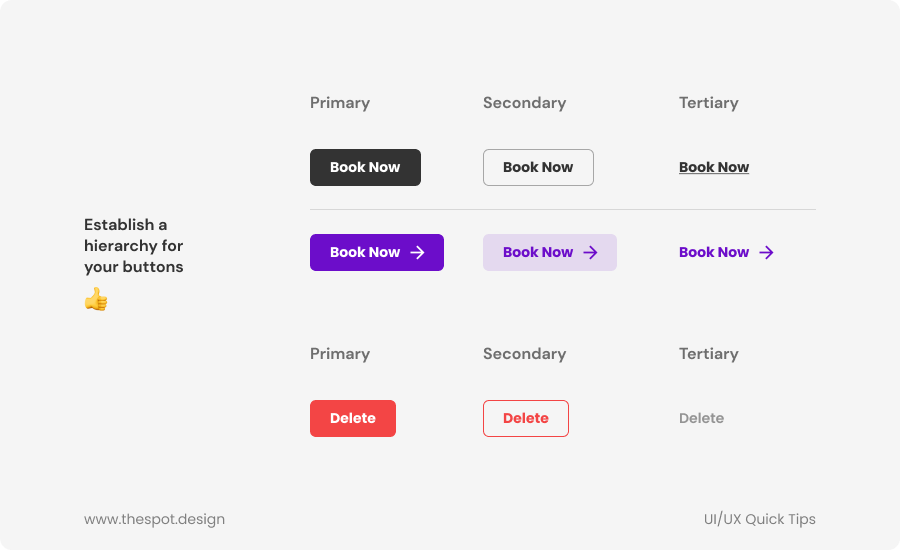Click the outlined secondary Book Now button

point(538,168)
